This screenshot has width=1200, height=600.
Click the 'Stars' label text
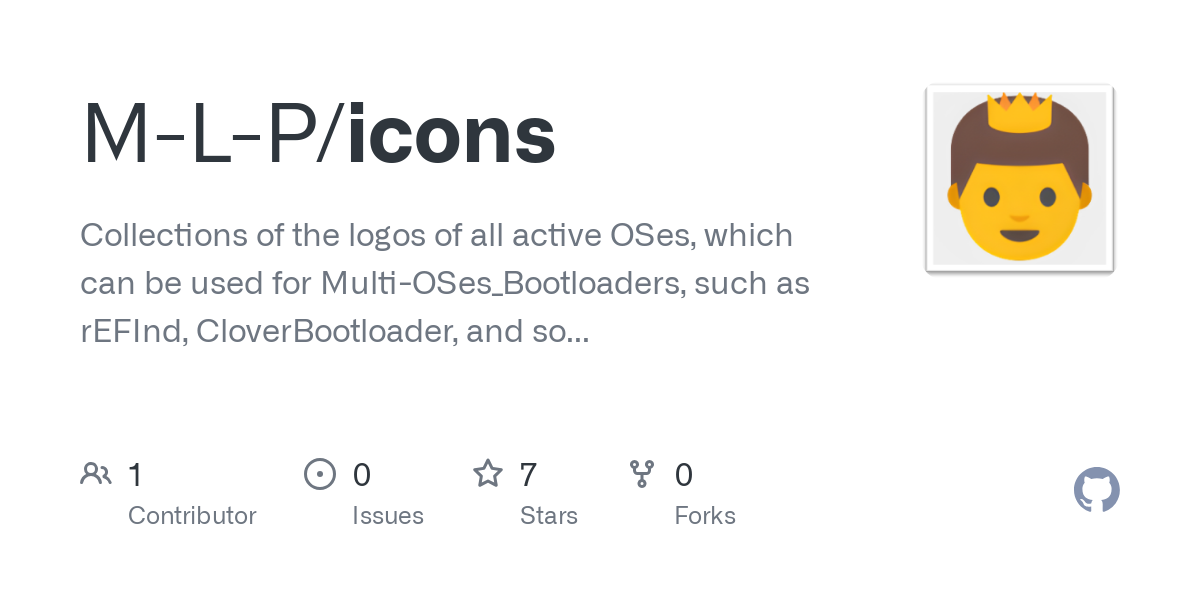tap(549, 516)
